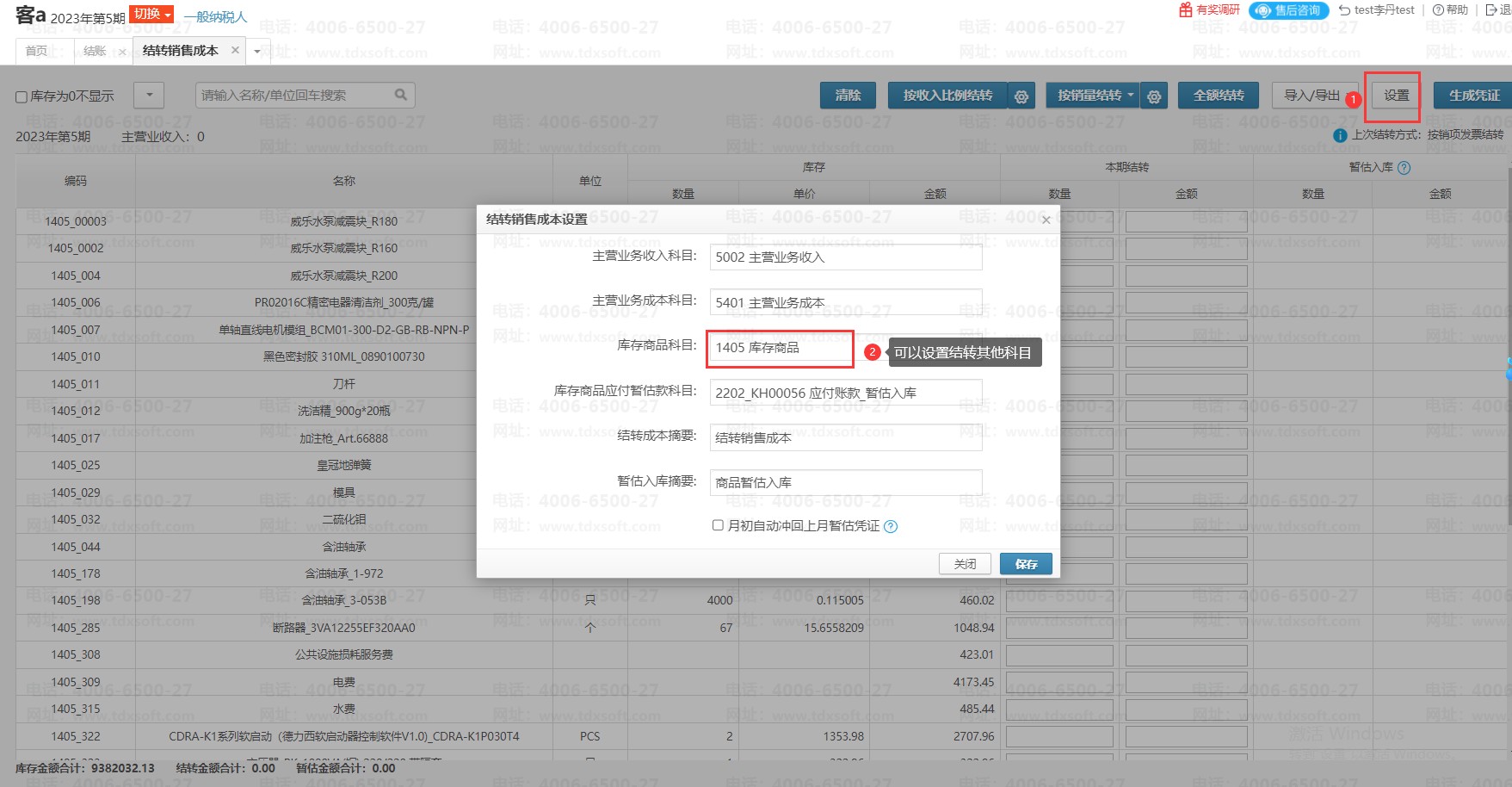Click help icon beside 月初自动冲回上月暂估凭证

[x=891, y=526]
